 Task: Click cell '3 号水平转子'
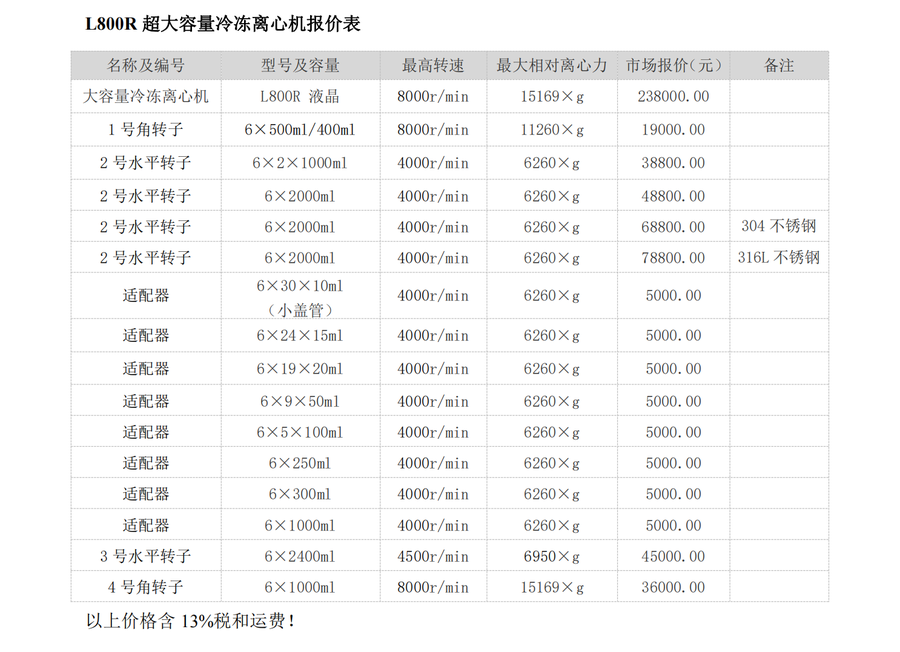146,556
